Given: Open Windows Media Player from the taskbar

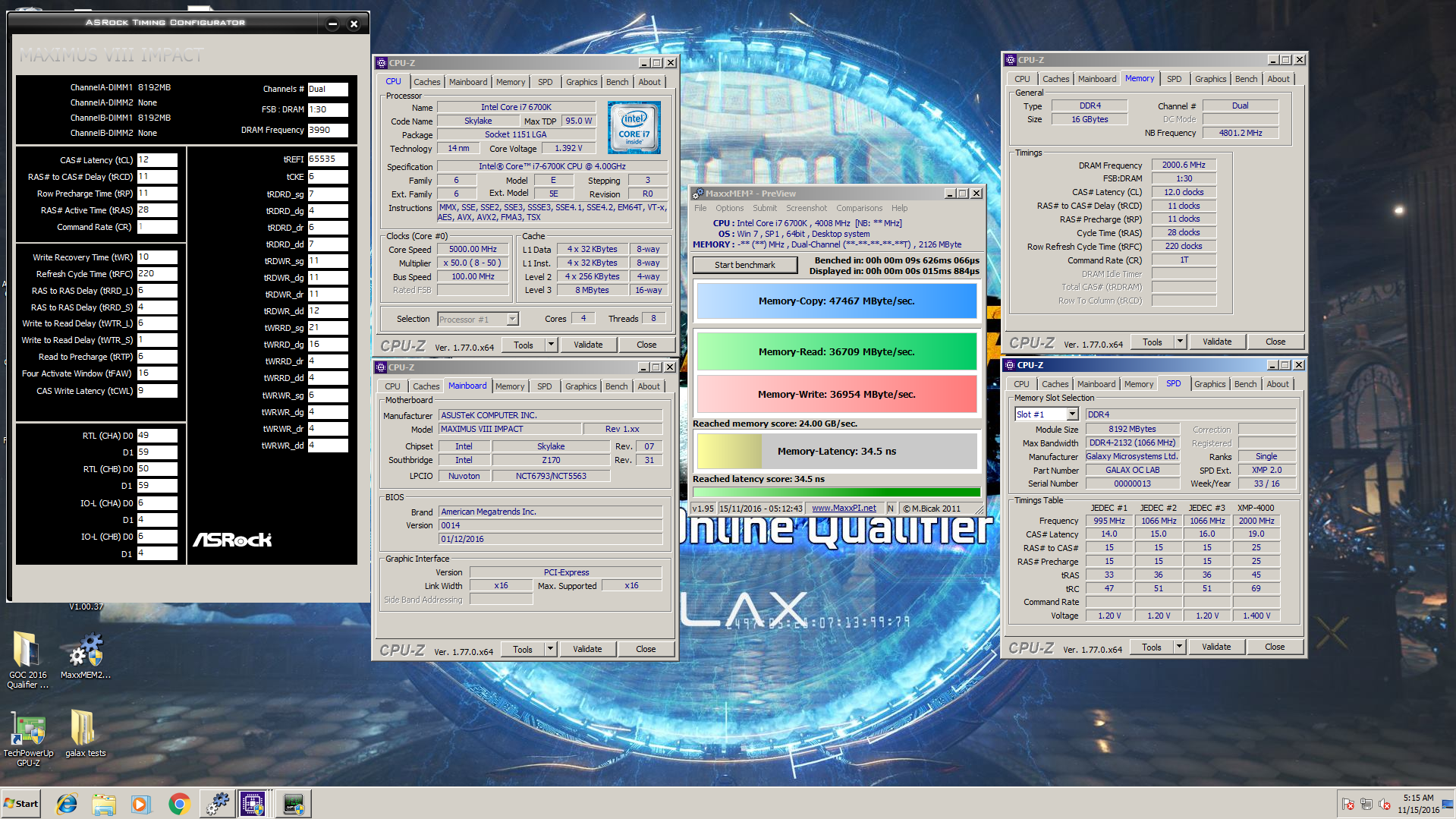Looking at the screenshot, I should [x=141, y=803].
